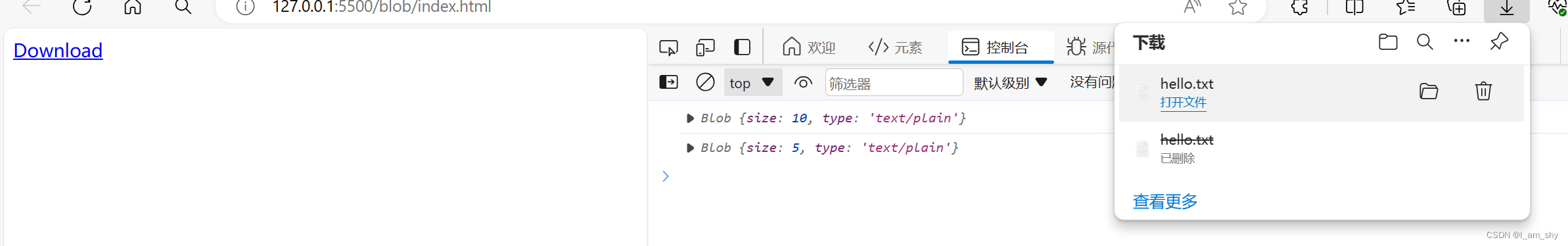Select the deleted hello.txt entry
Screen dimensions: 1568x246
click(1322, 149)
